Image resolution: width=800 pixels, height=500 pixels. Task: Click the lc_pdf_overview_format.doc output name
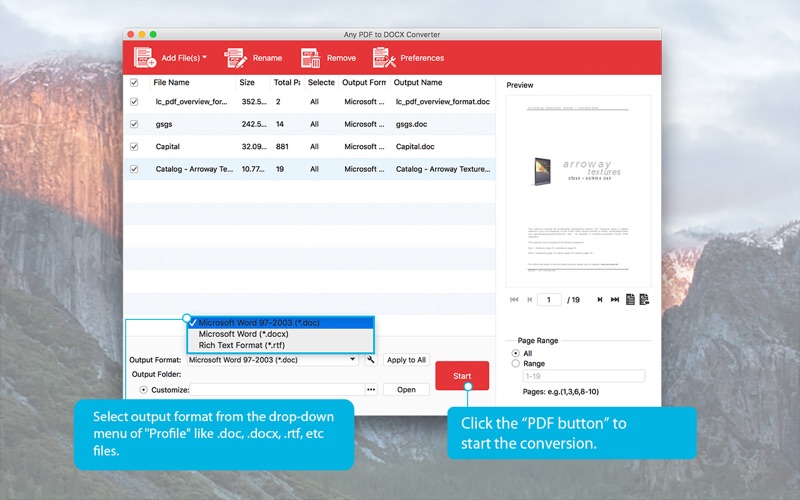(x=442, y=102)
